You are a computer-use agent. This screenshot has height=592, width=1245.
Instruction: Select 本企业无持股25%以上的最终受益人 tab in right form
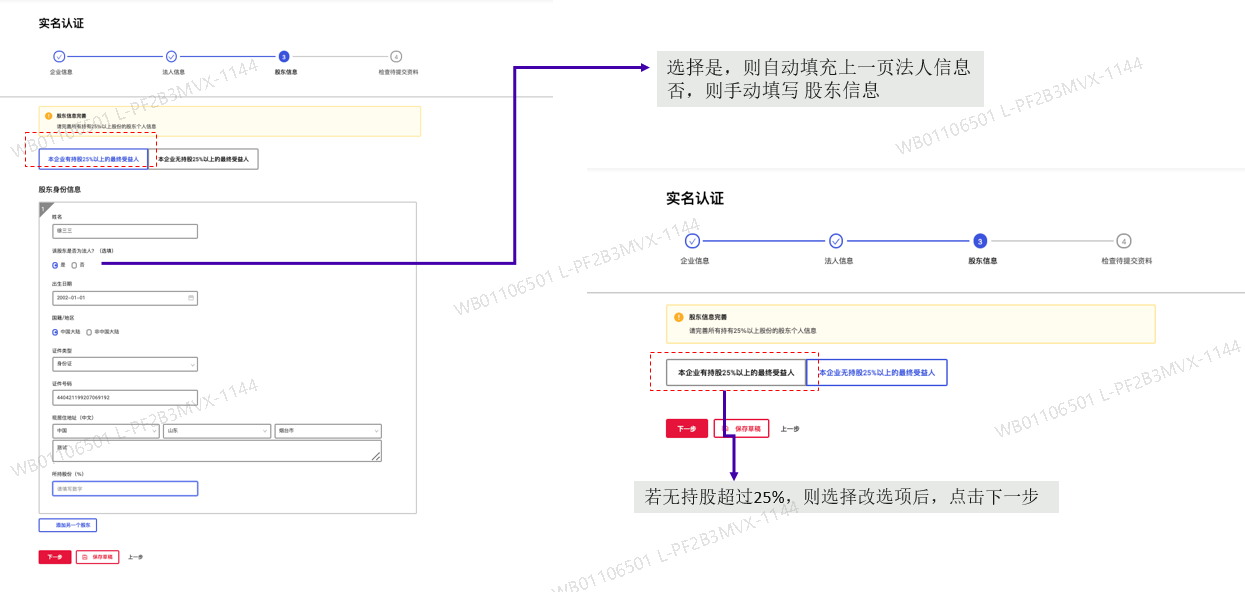[877, 372]
